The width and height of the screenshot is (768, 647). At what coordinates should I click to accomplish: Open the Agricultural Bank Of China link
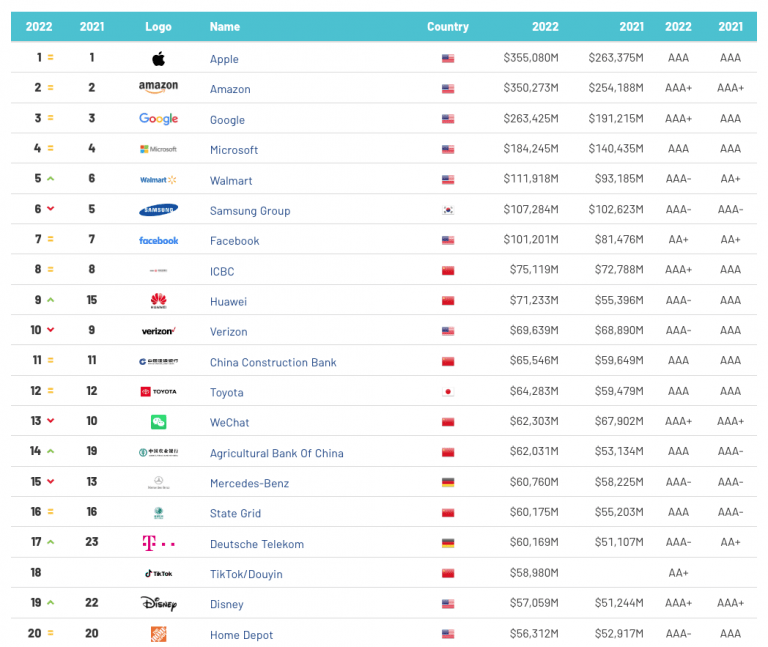pyautogui.click(x=277, y=453)
